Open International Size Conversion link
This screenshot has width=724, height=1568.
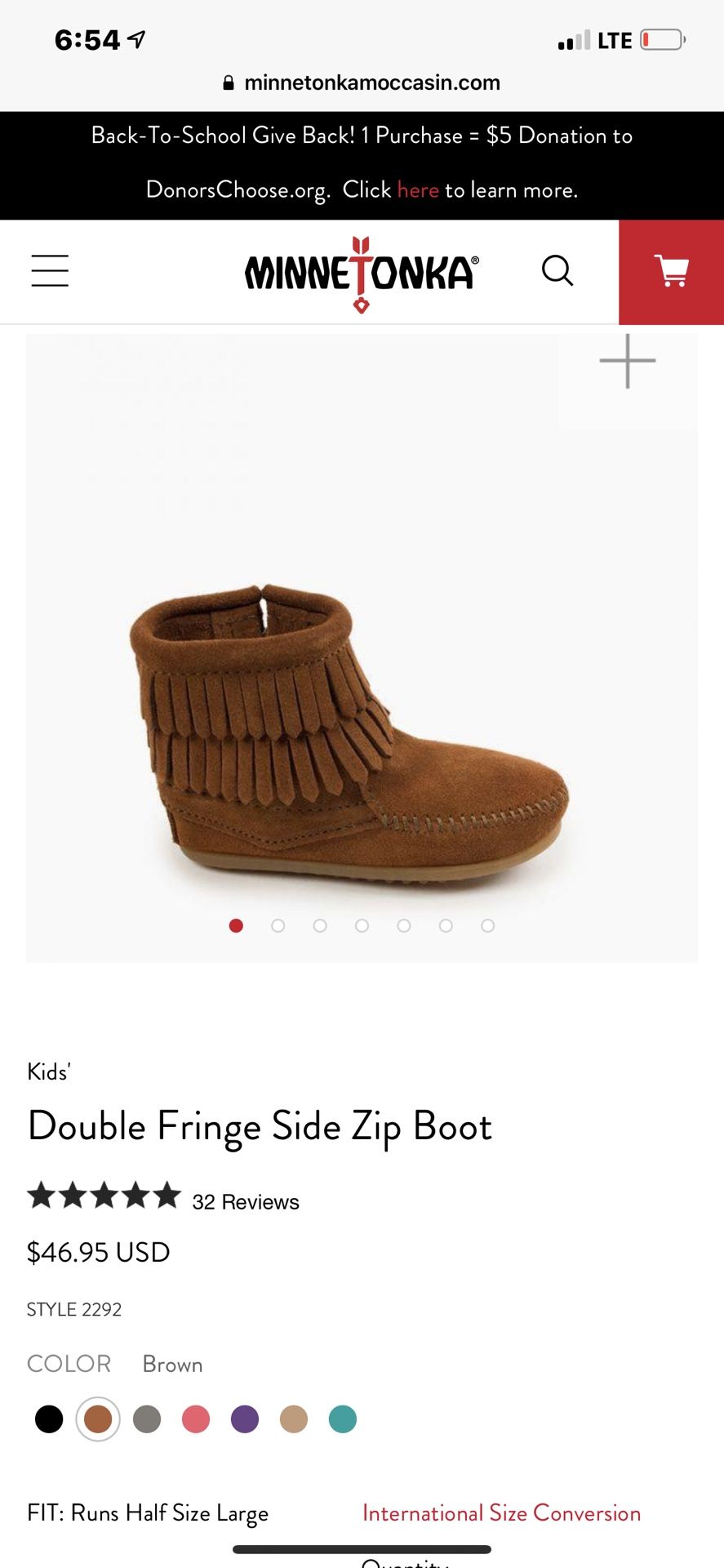point(501,1513)
